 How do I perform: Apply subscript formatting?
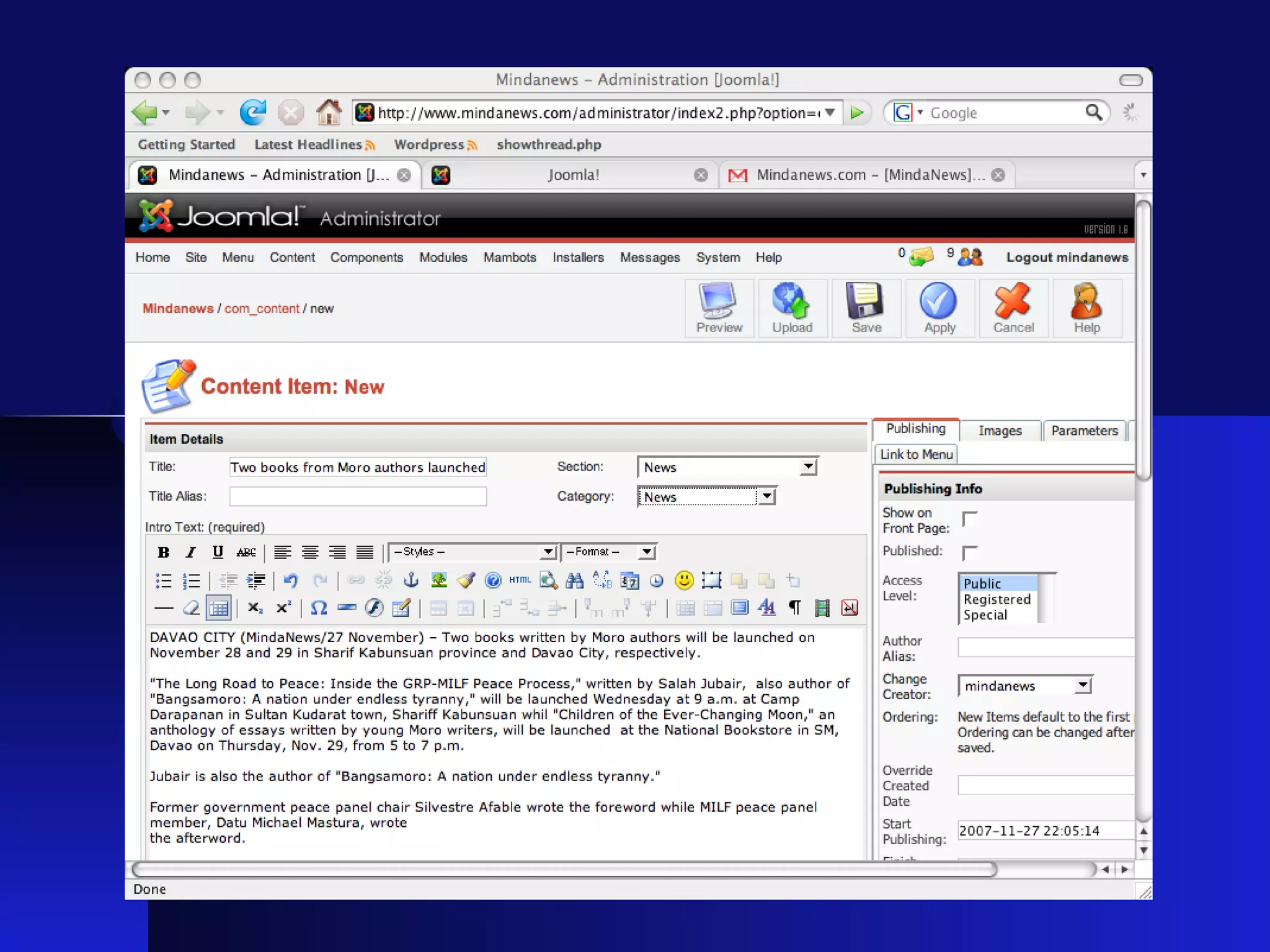coord(255,608)
